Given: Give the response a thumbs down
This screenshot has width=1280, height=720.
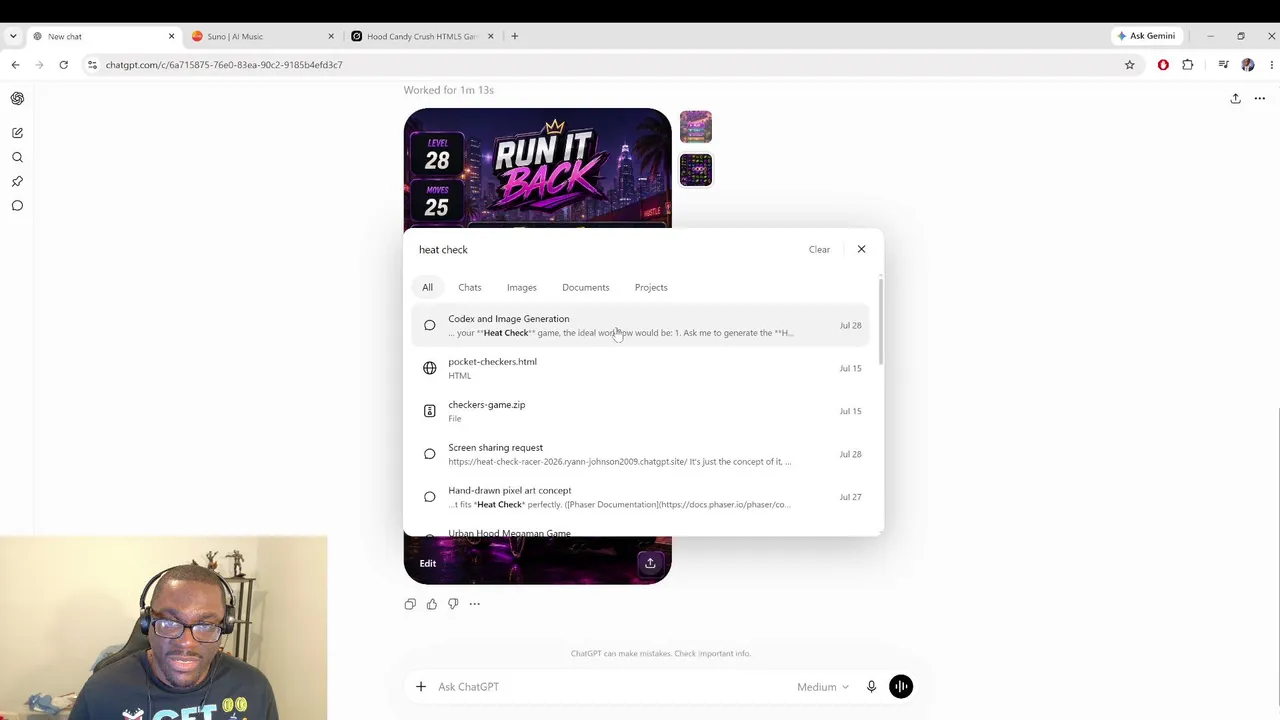Looking at the screenshot, I should pos(453,604).
